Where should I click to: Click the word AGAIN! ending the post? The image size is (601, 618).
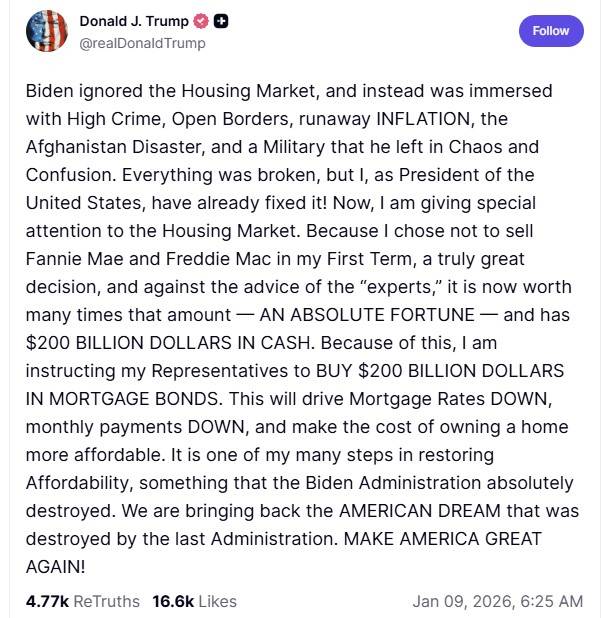56,566
